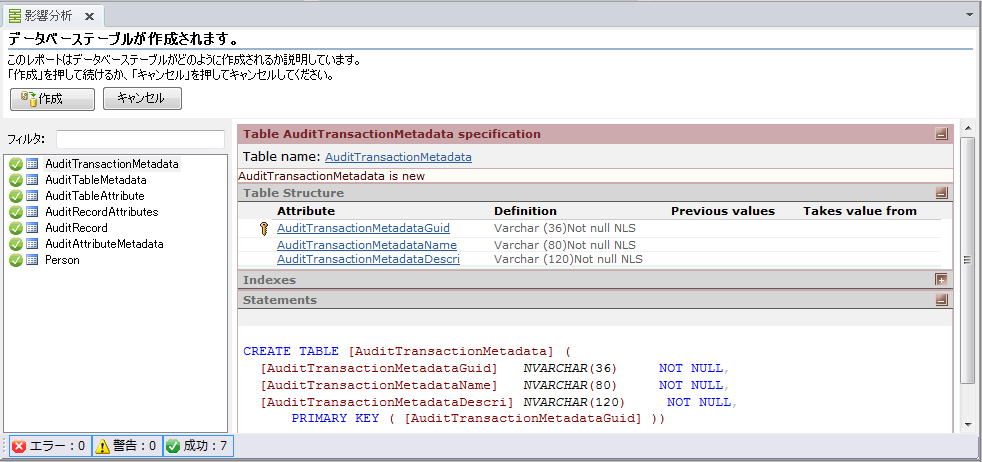
Task: Click green check icon beside AuditTableMetadata
Action: pos(16,180)
